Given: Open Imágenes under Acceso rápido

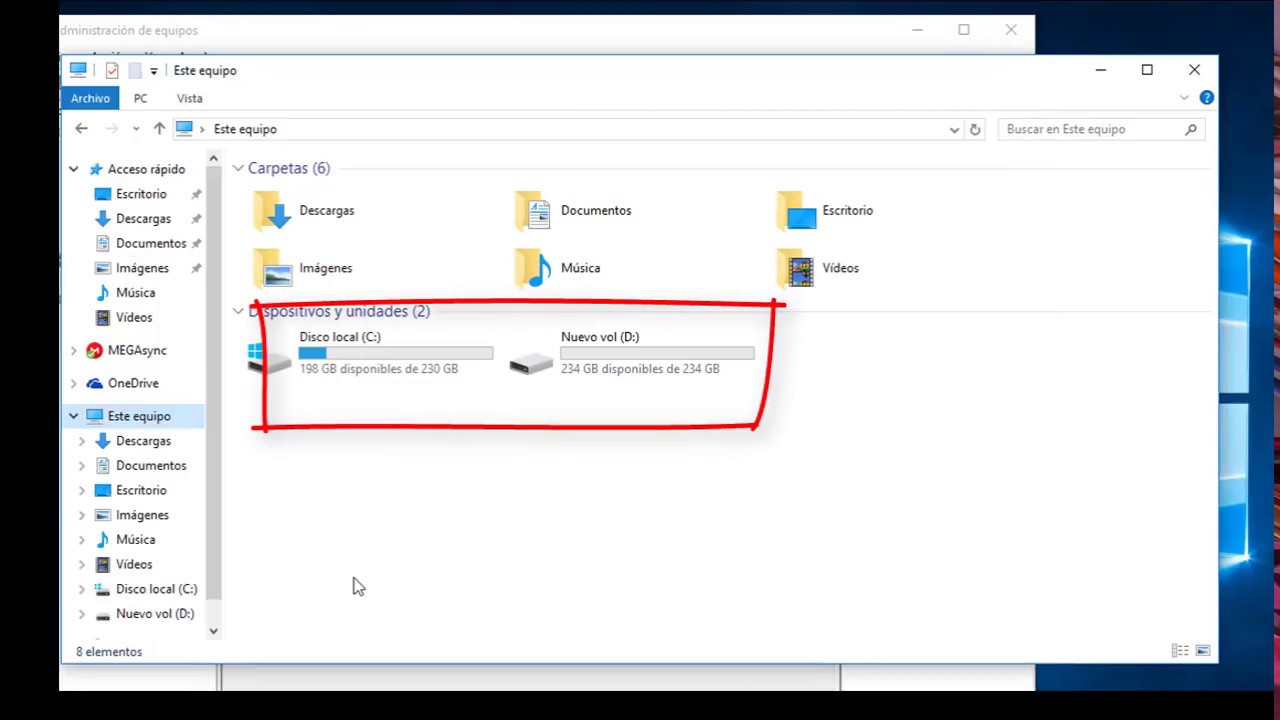Looking at the screenshot, I should click(142, 268).
